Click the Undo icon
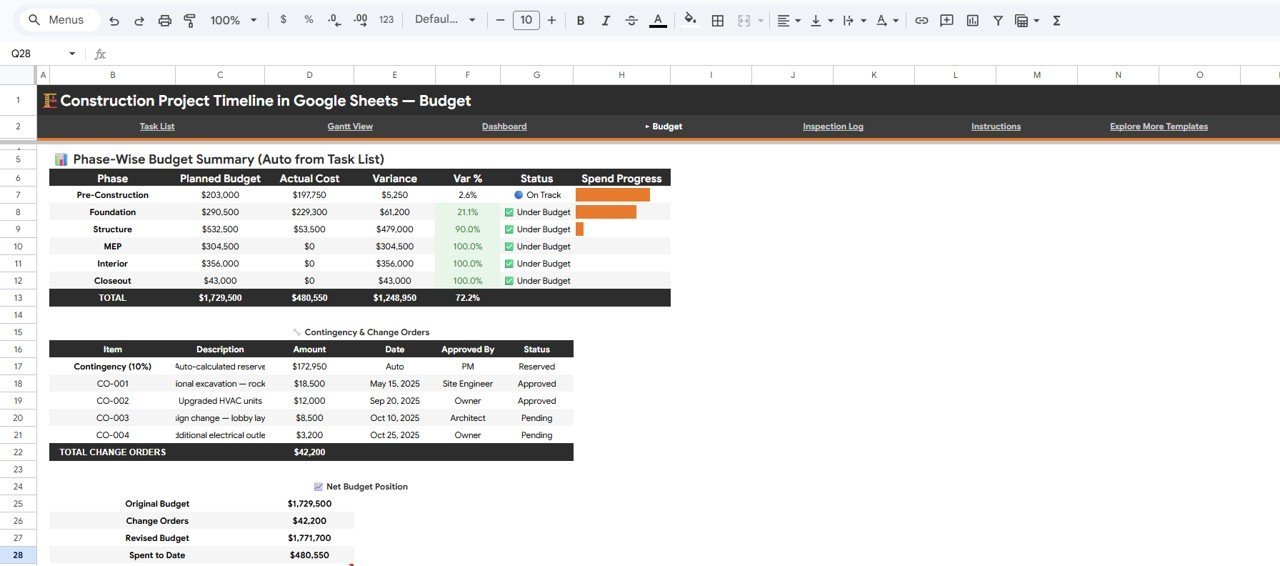Screen dimensions: 1280x566 (x=114, y=20)
